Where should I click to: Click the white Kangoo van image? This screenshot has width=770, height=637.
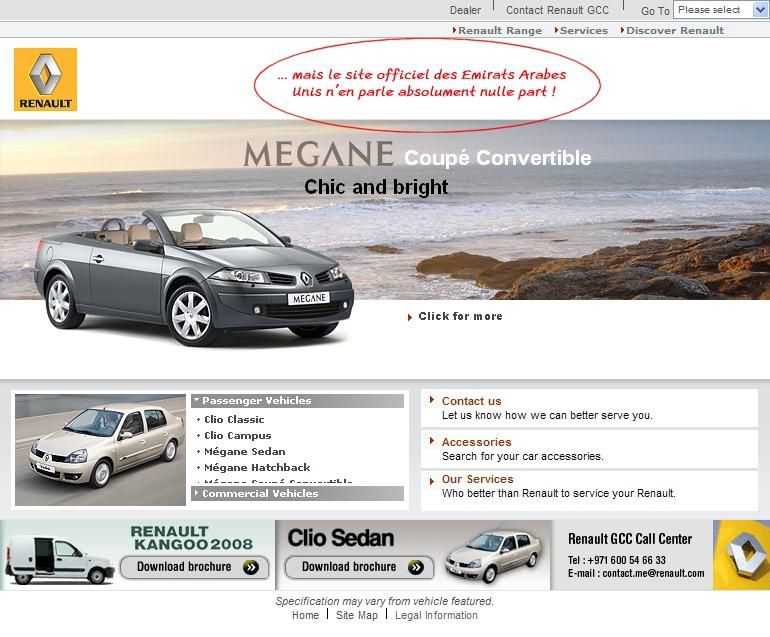(x=59, y=560)
